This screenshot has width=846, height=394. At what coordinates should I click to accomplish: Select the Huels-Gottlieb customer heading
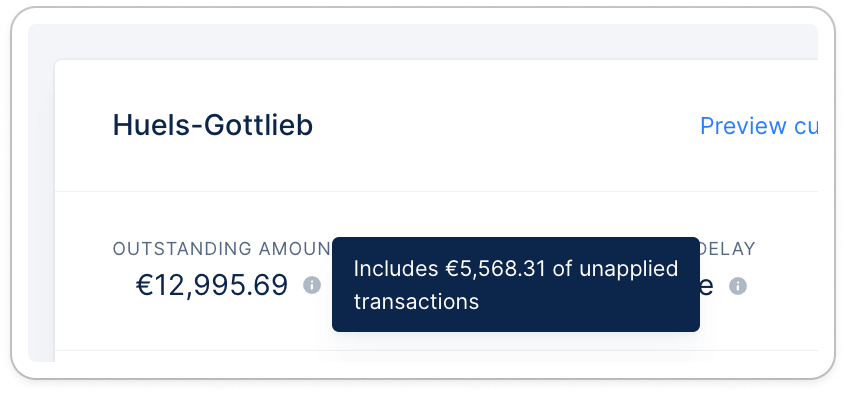[x=213, y=125]
